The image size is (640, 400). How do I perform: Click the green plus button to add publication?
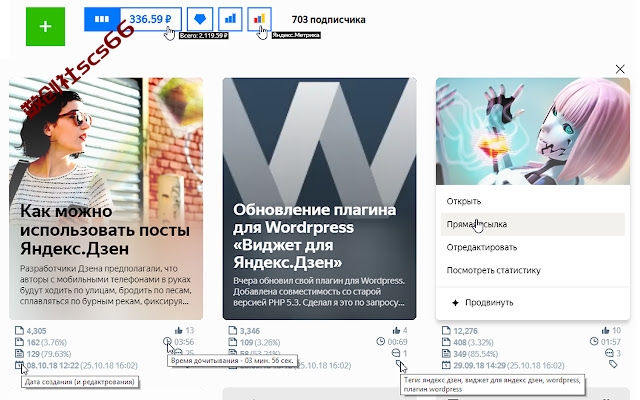coord(45,27)
